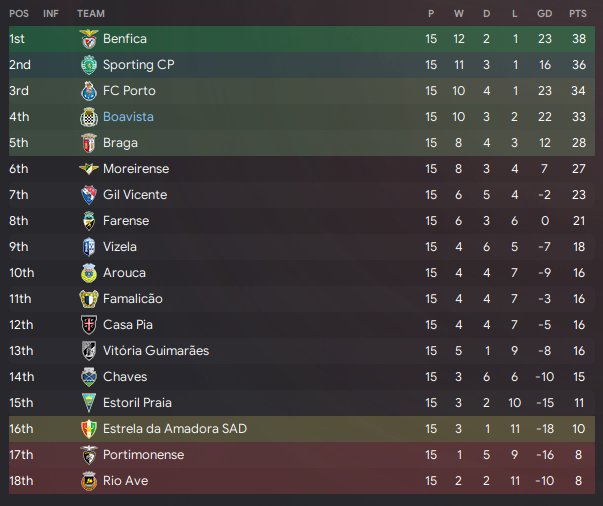The height and width of the screenshot is (506, 603).
Task: Sort by the GD column header
Action: [545, 14]
